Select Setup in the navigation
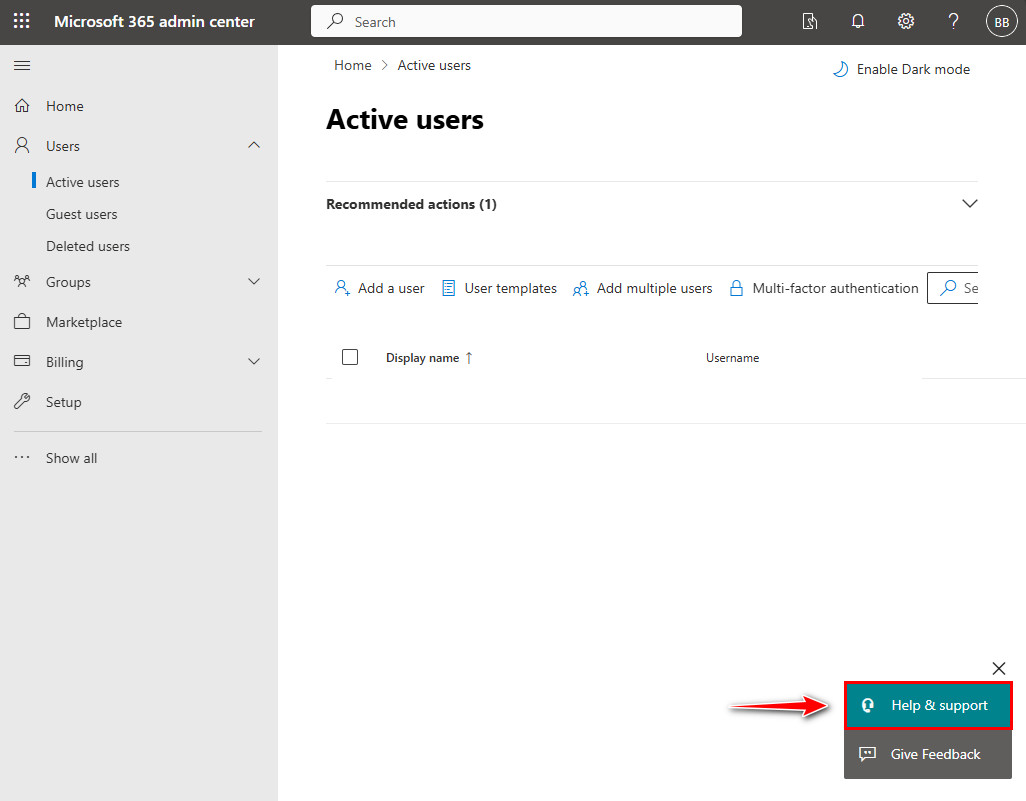This screenshot has height=801, width=1026. pos(63,402)
